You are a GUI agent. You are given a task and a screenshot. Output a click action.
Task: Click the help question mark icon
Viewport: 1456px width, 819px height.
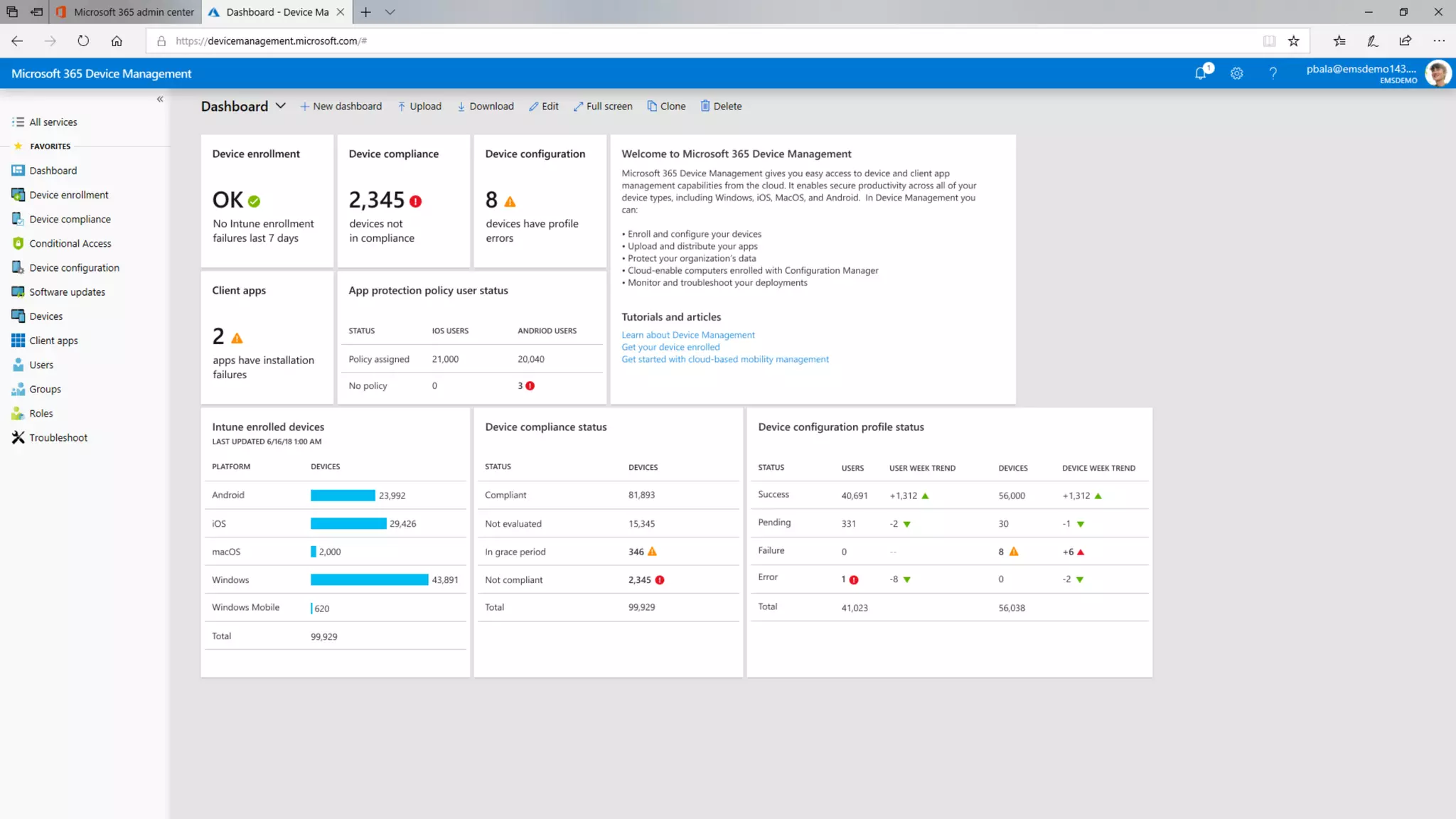pyautogui.click(x=1273, y=73)
